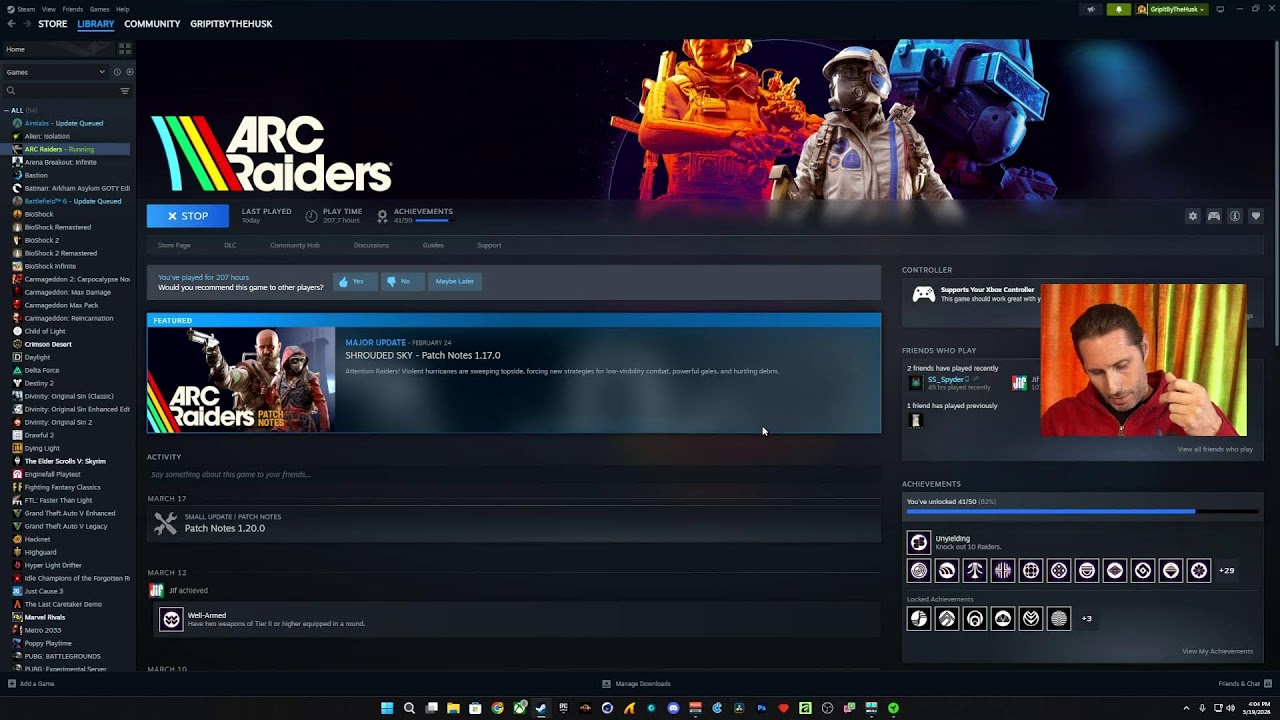Image resolution: width=1280 pixels, height=720 pixels.
Task: Open the Discussions link
Action: pyautogui.click(x=371, y=245)
